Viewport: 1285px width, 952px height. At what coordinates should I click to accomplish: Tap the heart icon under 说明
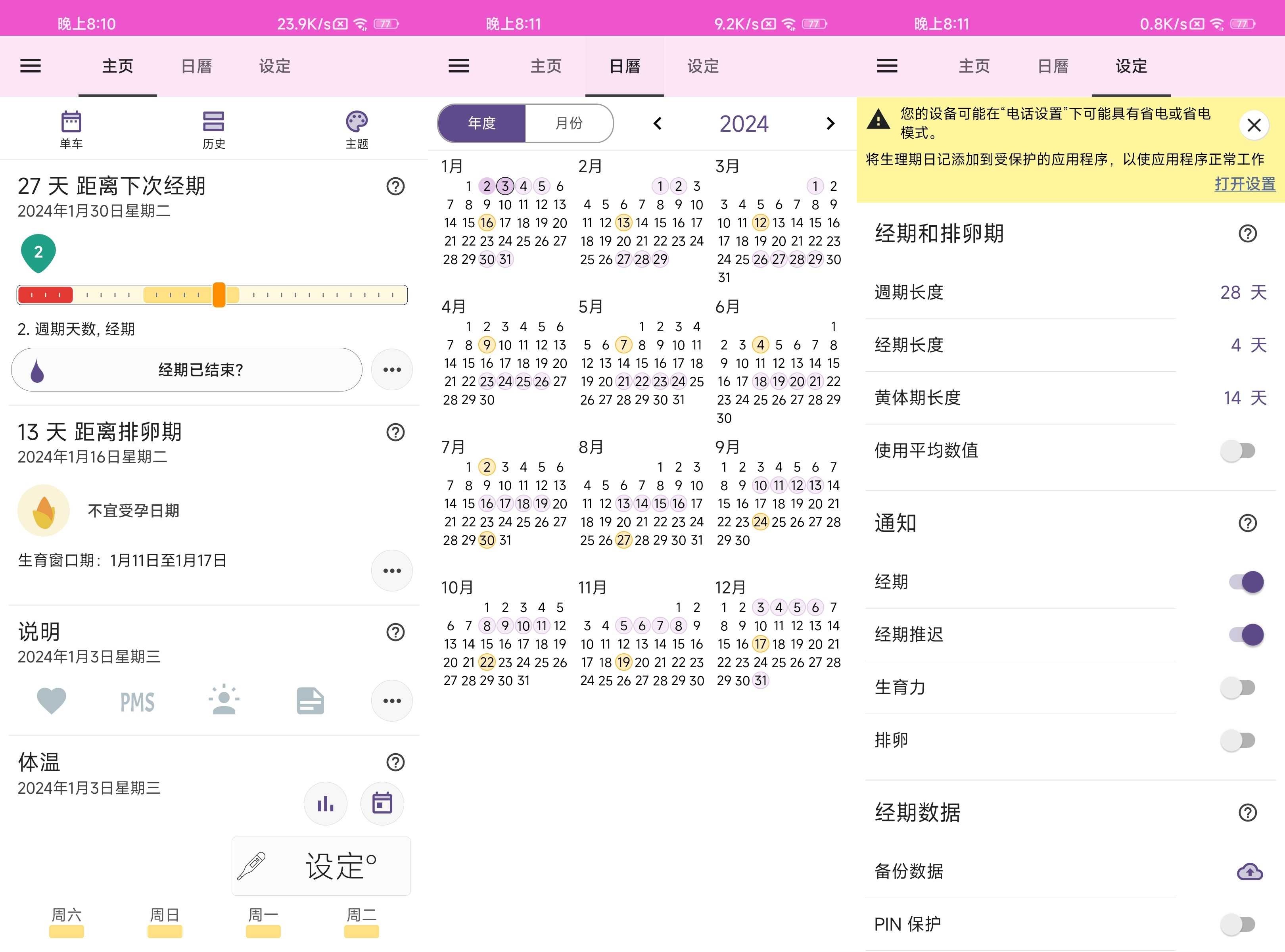pos(51,701)
